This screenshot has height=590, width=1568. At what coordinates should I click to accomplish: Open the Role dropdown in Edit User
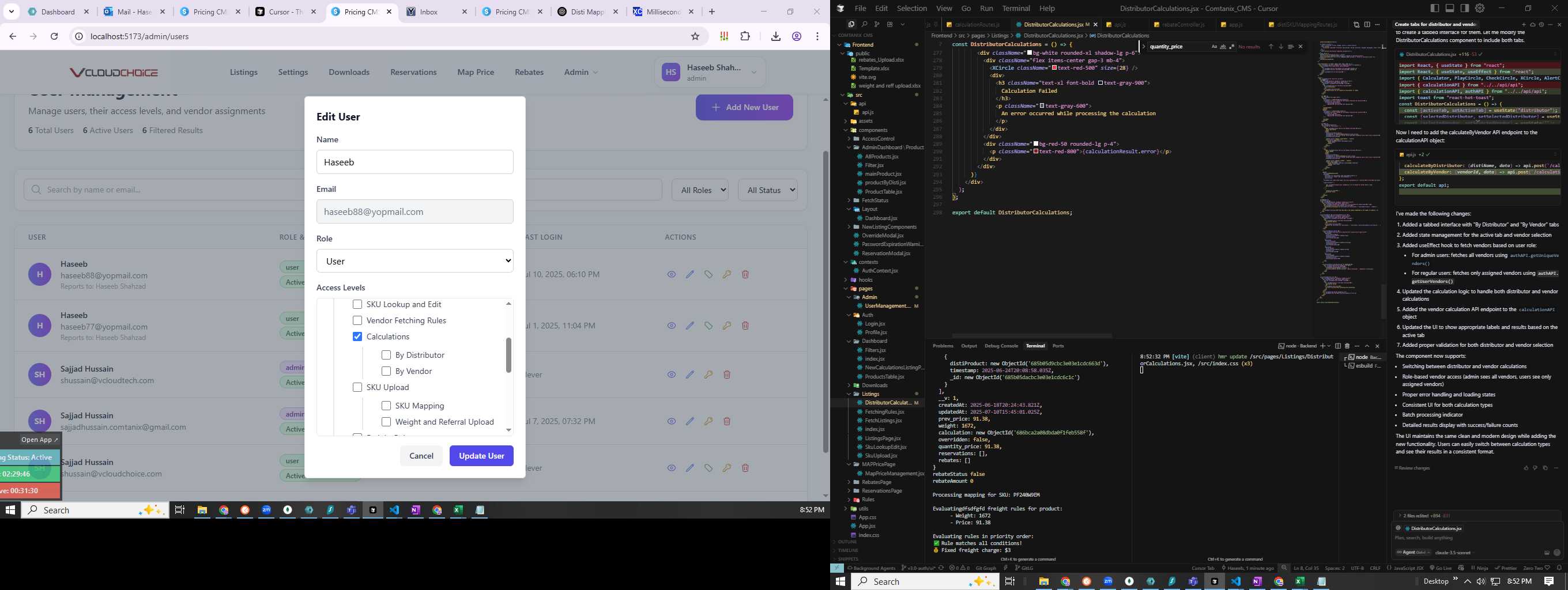415,261
